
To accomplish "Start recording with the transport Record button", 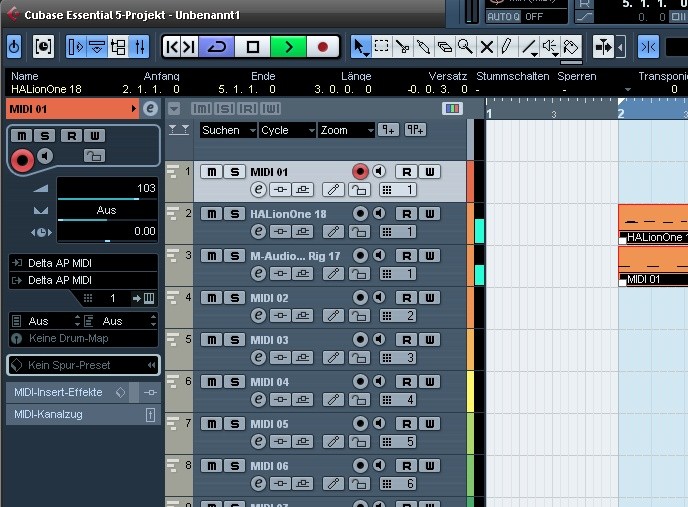I will click(x=322, y=47).
